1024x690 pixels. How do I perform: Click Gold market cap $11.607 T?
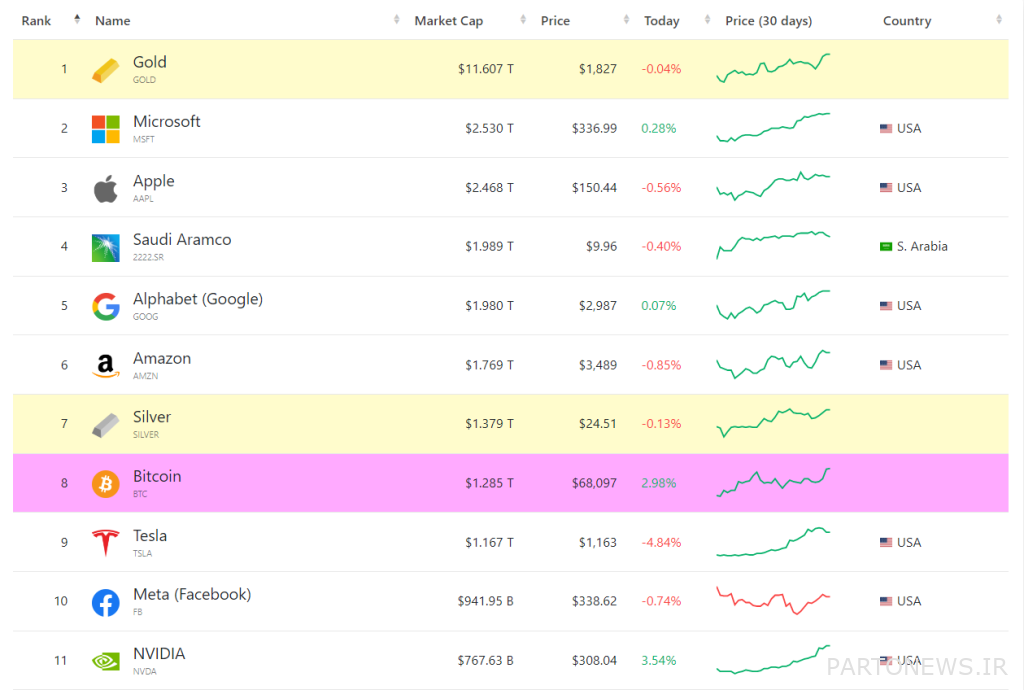pyautogui.click(x=485, y=69)
